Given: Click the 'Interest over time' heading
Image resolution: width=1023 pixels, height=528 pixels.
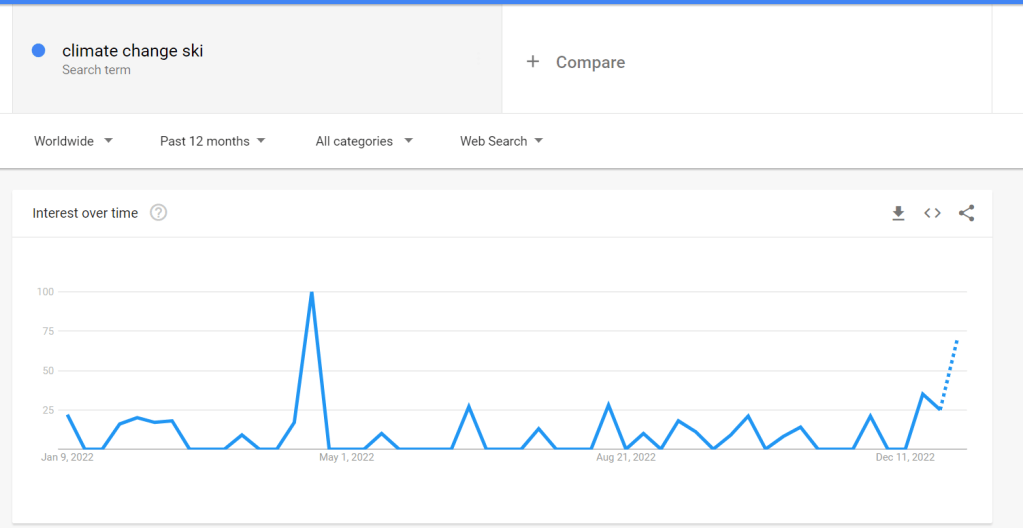Looking at the screenshot, I should [x=85, y=213].
